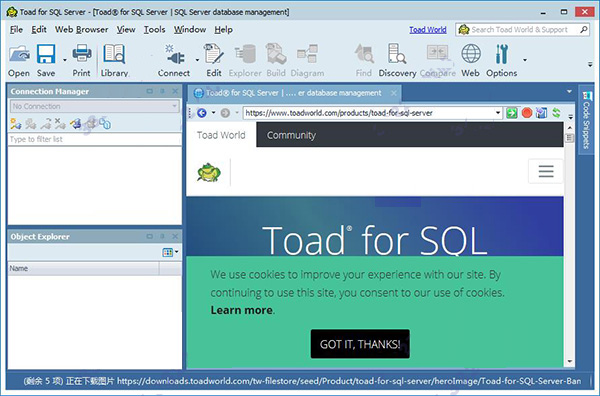
Task: Open the back button history dropdown
Action: [x=214, y=113]
